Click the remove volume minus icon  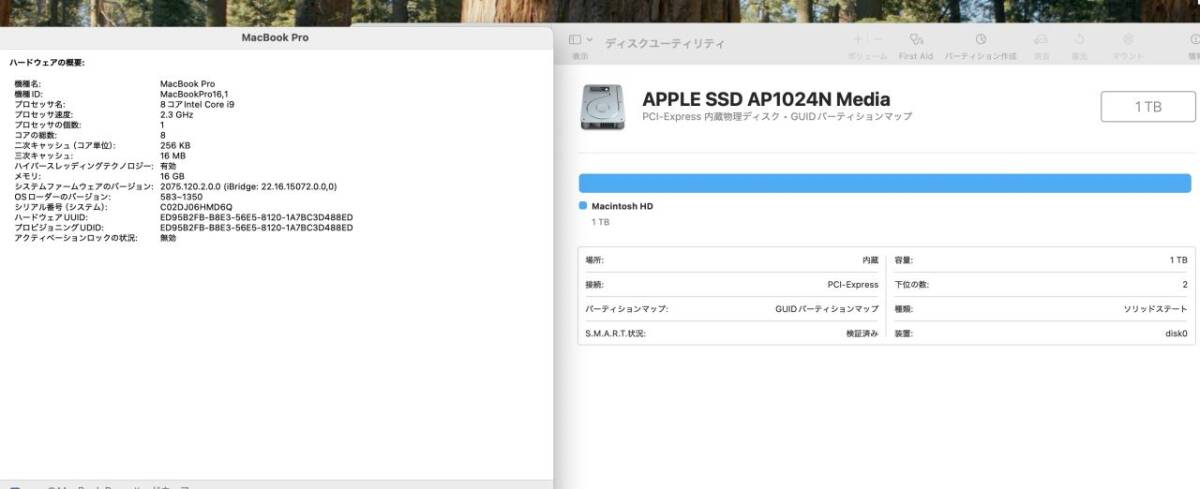point(877,40)
